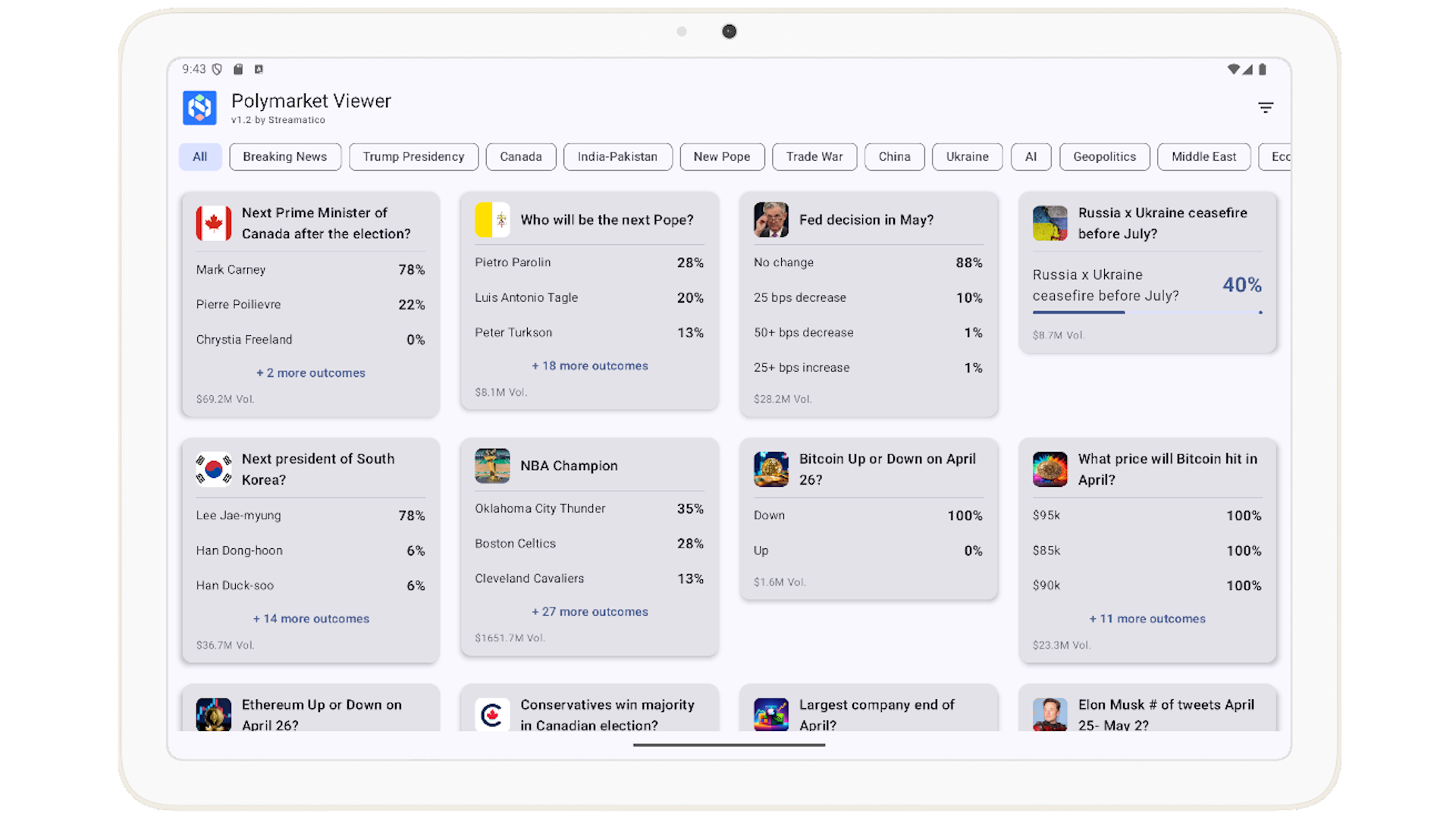Screen dimensions: 1456x819
Task: Toggle the Breaking News filter chip
Action: [284, 157]
